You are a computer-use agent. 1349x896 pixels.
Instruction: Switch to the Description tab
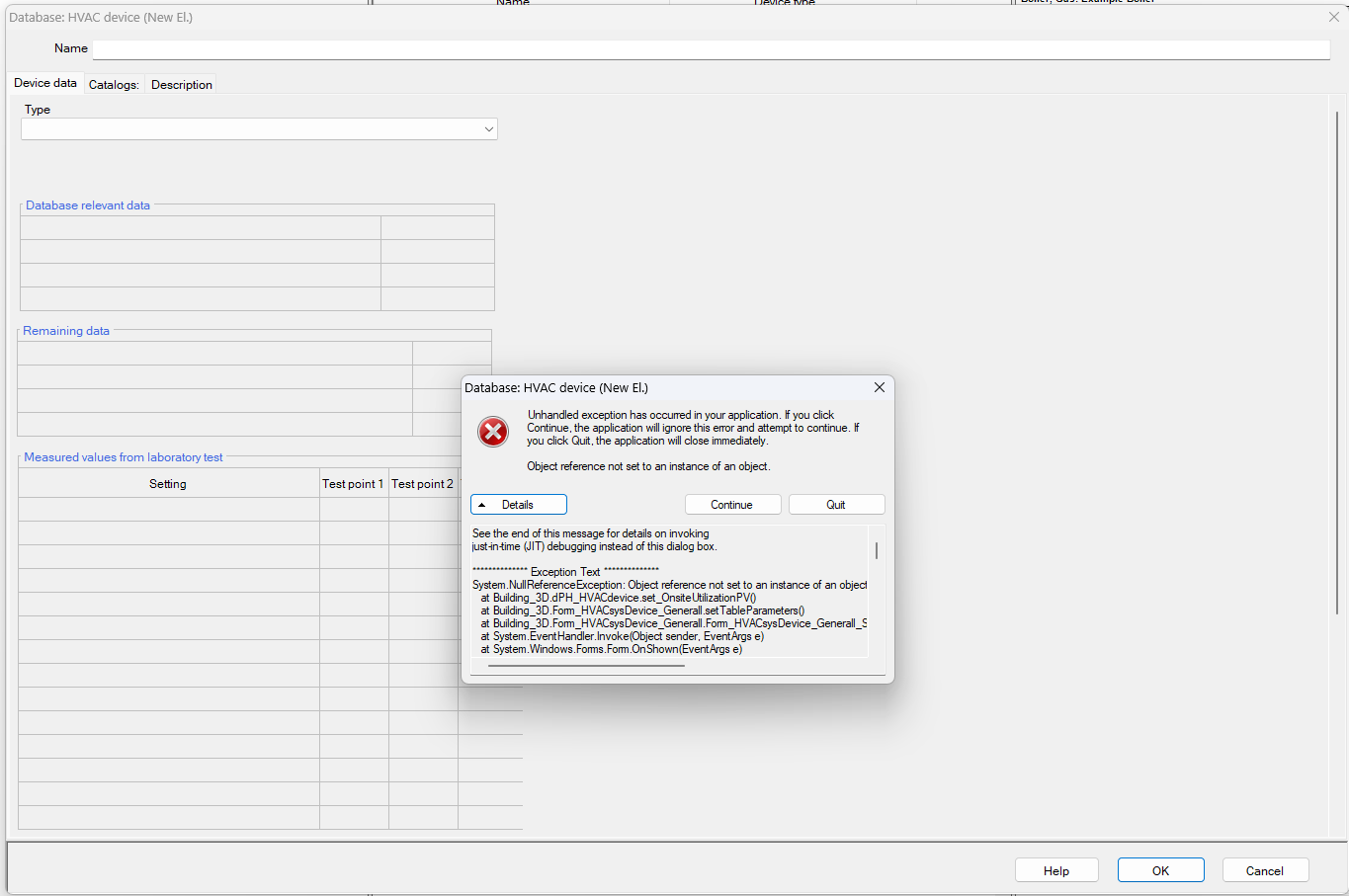coord(181,85)
